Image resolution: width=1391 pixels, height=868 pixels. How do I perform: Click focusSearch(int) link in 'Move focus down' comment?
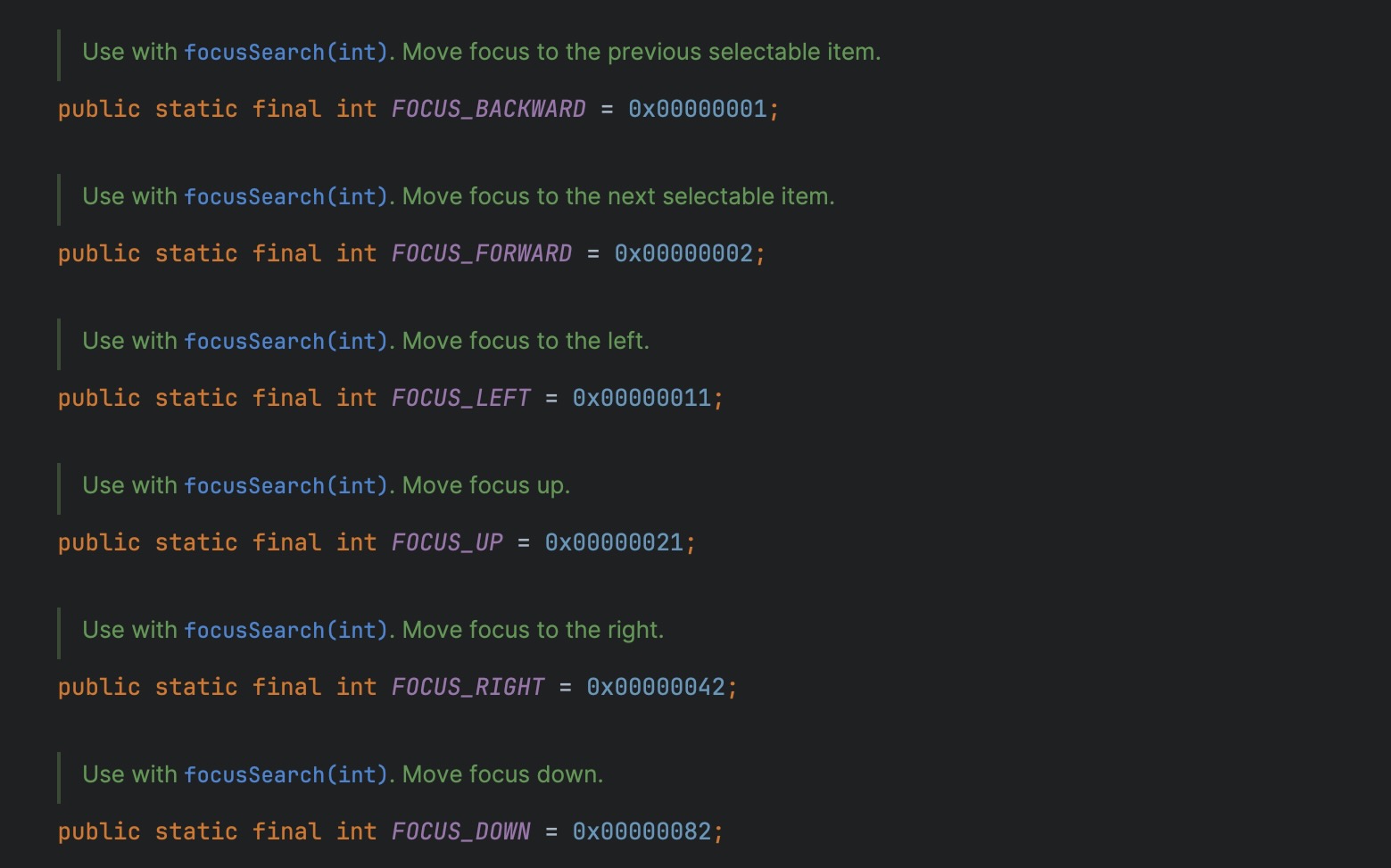pyautogui.click(x=286, y=775)
